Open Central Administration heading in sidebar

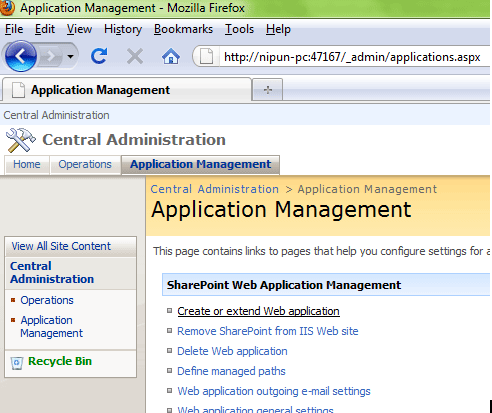[x=52, y=272]
